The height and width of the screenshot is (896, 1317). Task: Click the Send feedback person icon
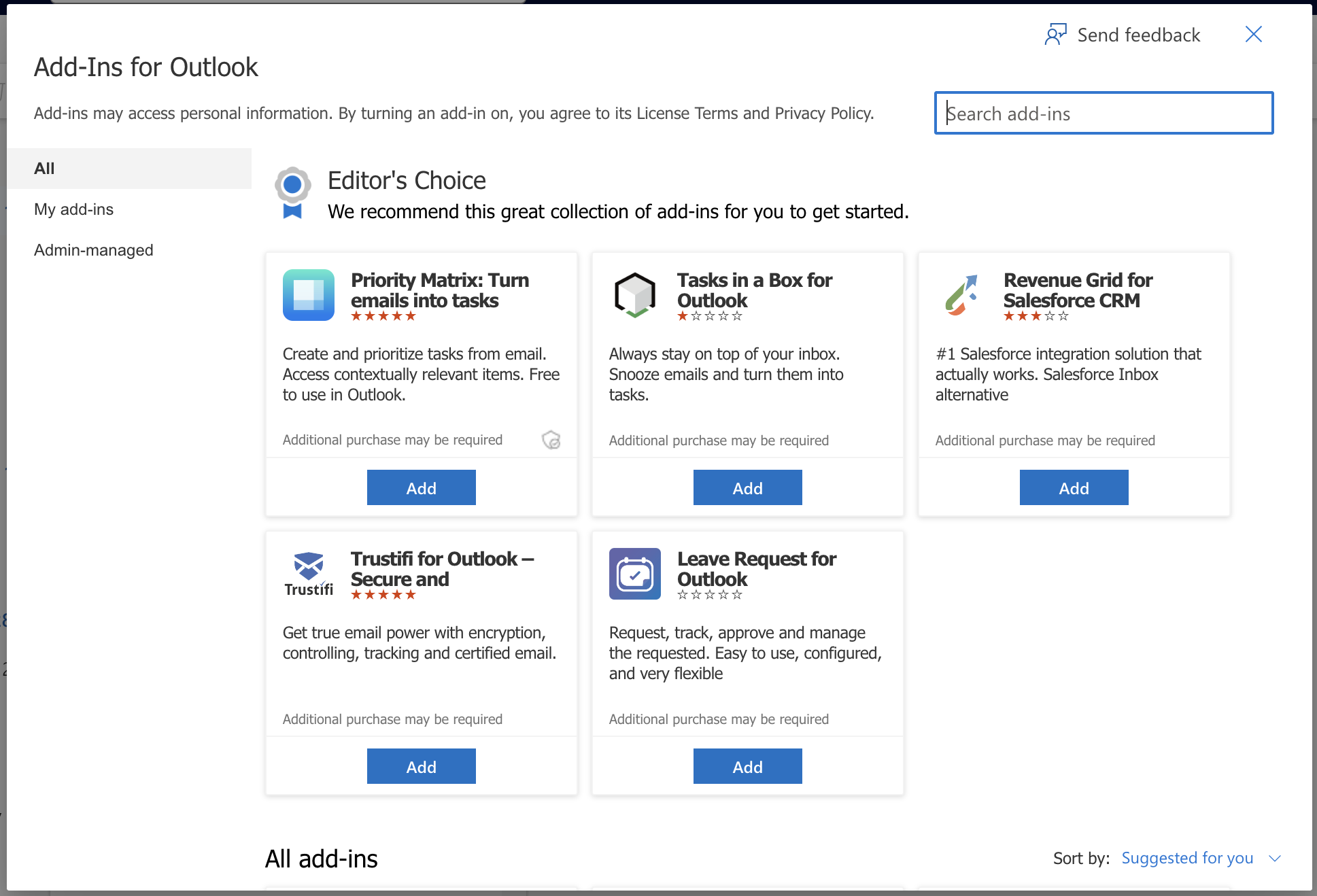tap(1055, 35)
